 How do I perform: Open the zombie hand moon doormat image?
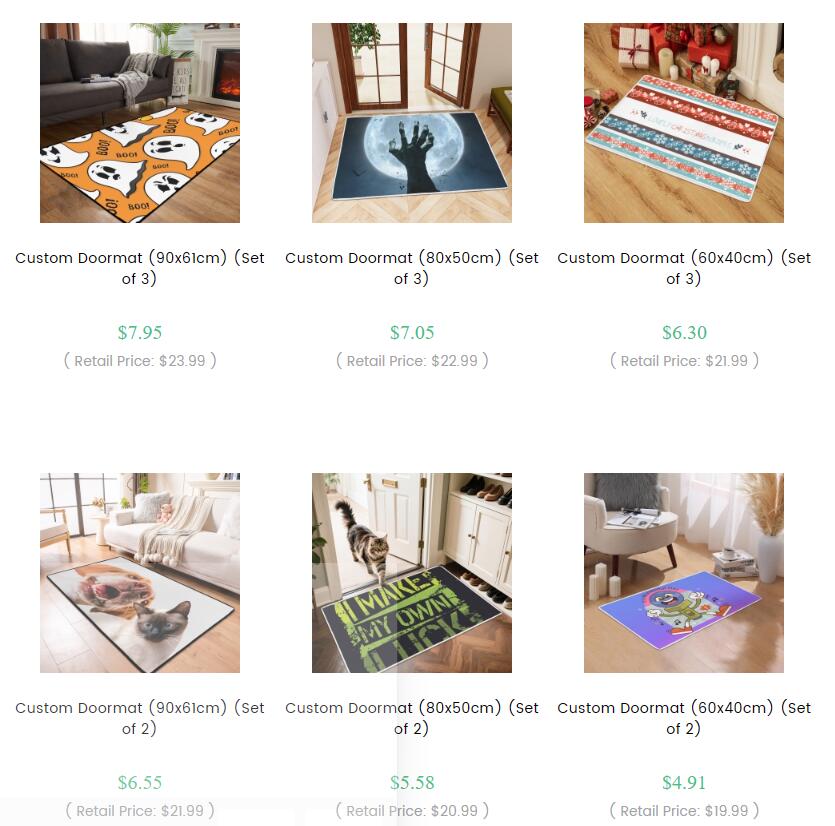pyautogui.click(x=412, y=122)
